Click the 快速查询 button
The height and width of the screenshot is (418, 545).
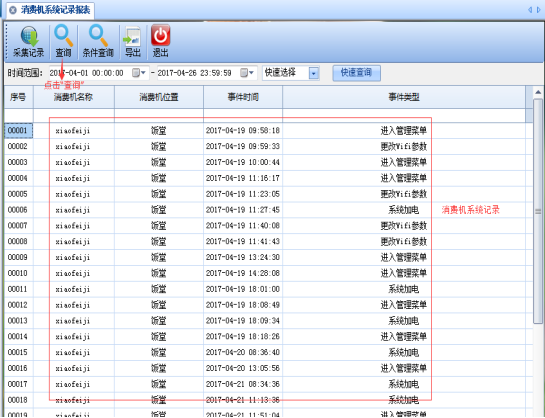(x=356, y=73)
